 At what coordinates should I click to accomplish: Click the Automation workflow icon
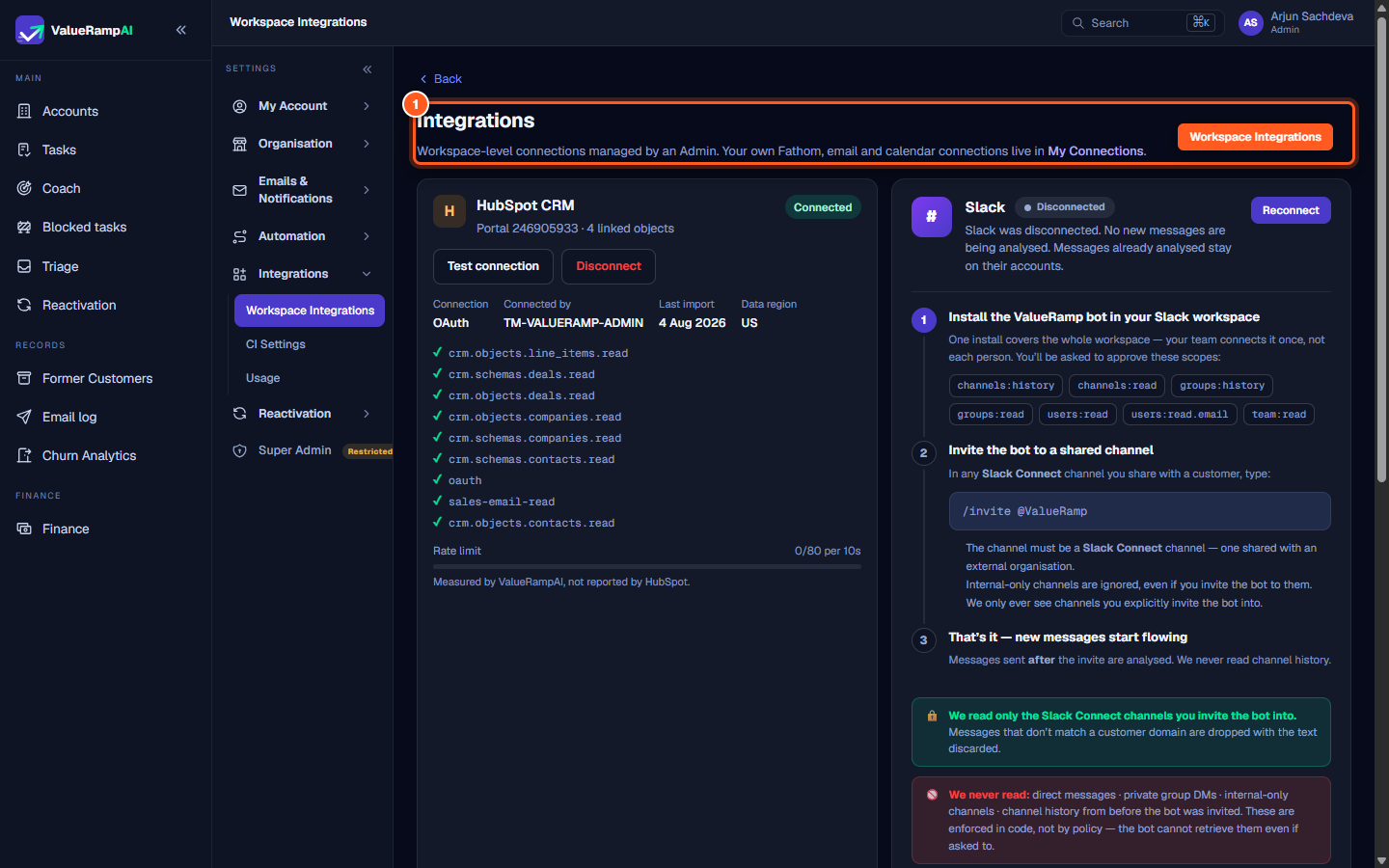click(239, 236)
